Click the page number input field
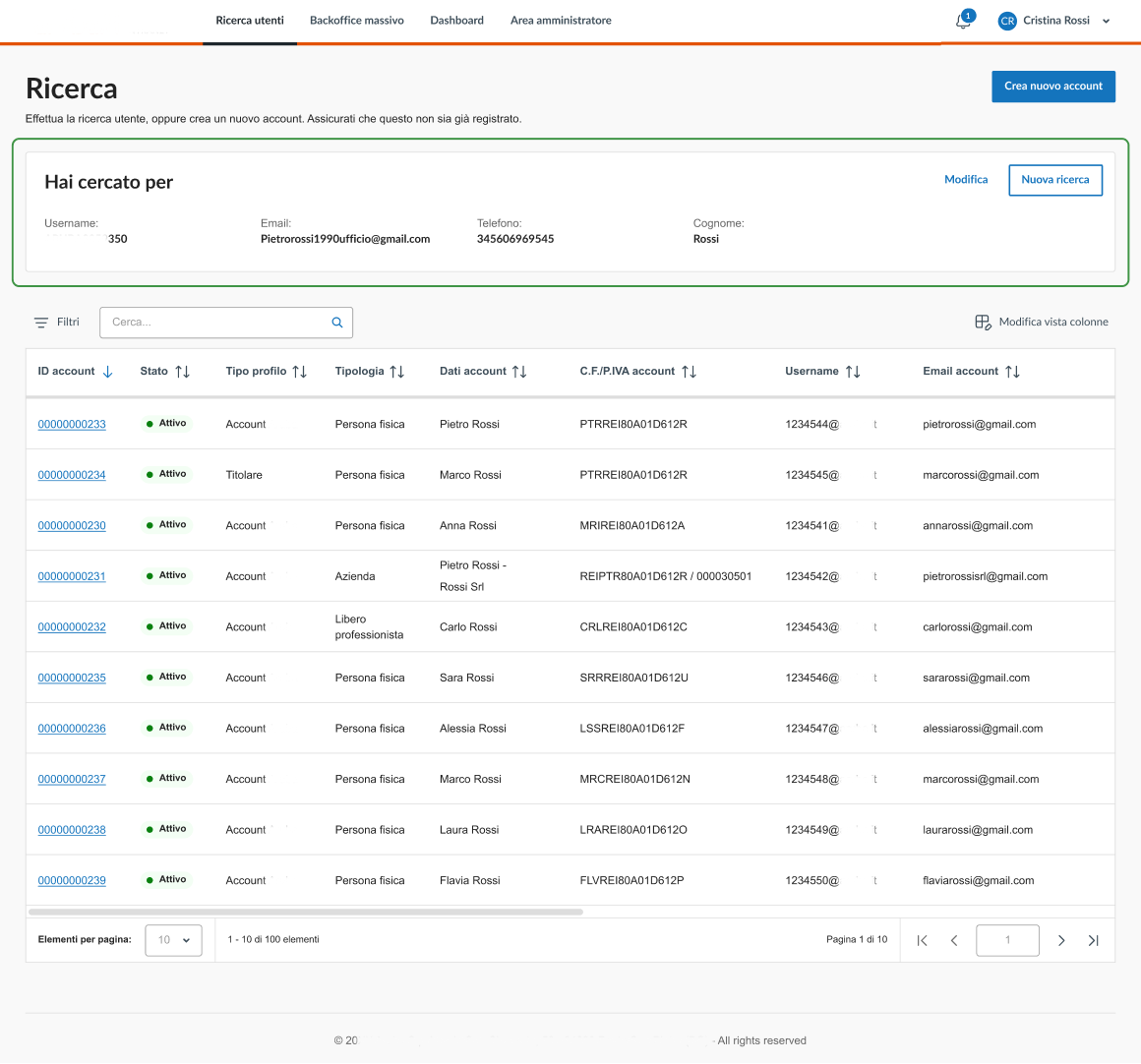This screenshot has width=1141, height=1064. pos(1007,940)
